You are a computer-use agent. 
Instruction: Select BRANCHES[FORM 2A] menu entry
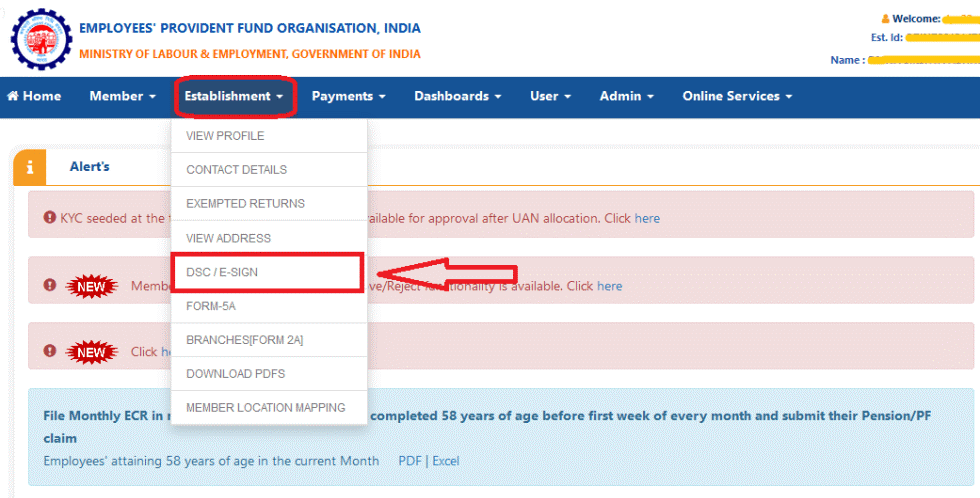[269, 340]
